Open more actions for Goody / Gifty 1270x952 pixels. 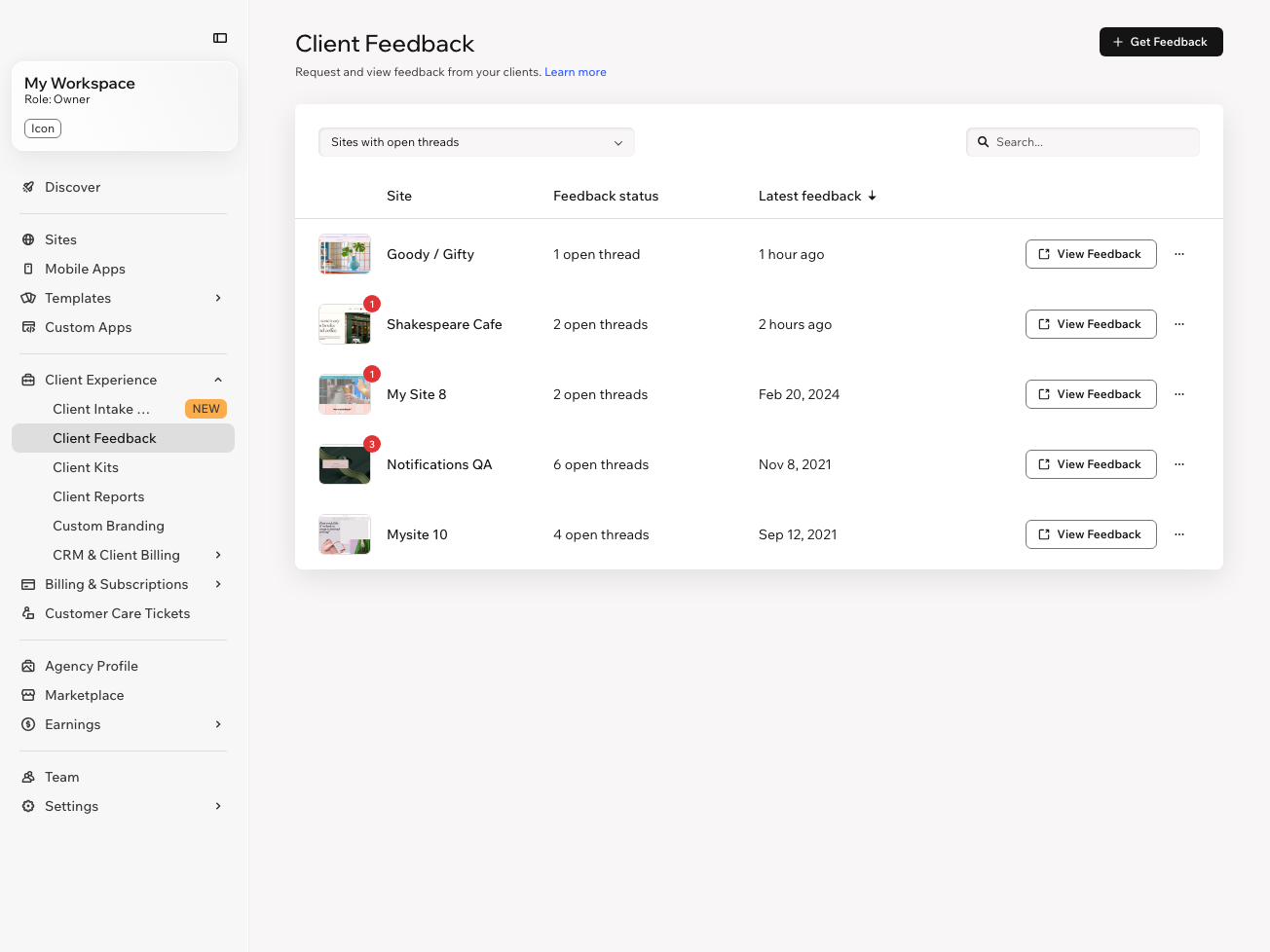(1179, 254)
